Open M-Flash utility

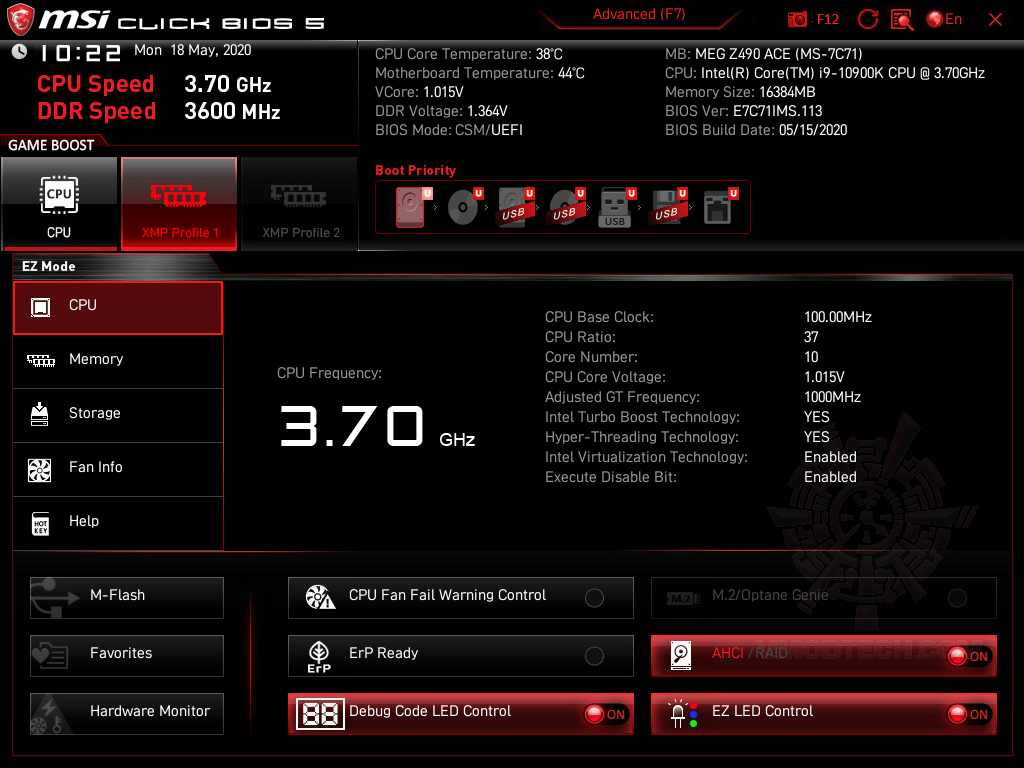pyautogui.click(x=127, y=598)
